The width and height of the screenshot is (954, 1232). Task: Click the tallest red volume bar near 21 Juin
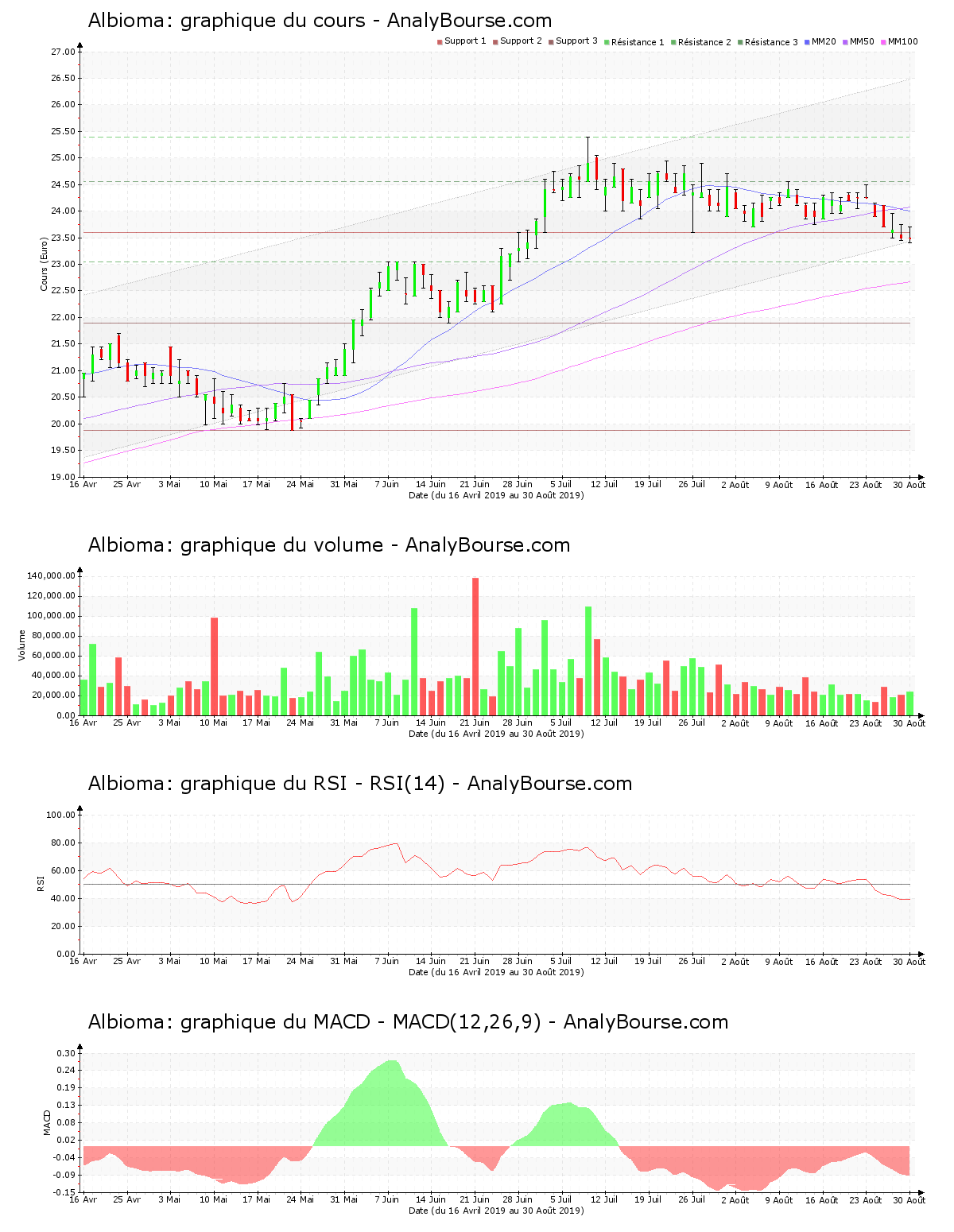(475, 646)
